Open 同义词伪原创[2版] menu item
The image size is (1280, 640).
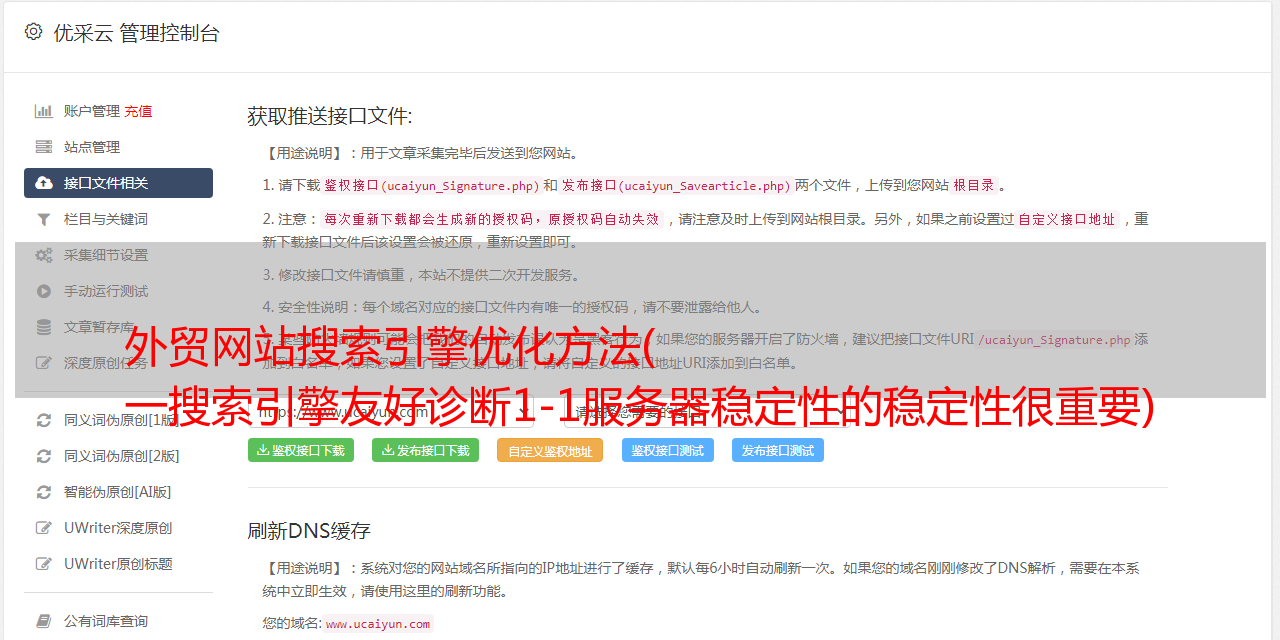click(x=122, y=456)
